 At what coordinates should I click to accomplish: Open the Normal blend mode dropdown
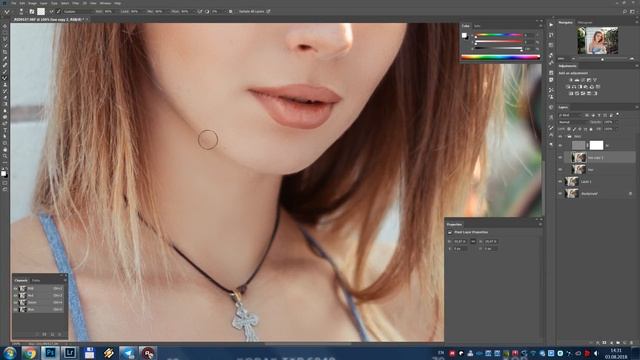(x=573, y=122)
